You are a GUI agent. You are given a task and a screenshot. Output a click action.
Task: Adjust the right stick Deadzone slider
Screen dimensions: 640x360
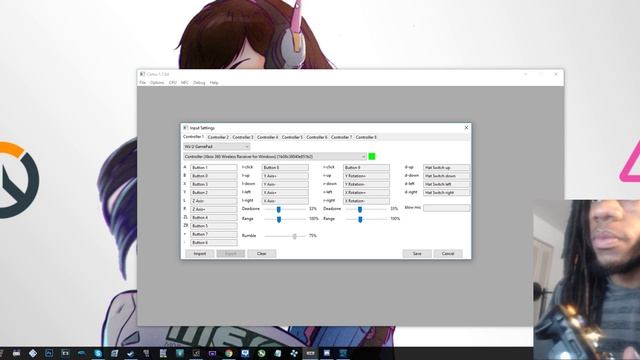pyautogui.click(x=360, y=209)
